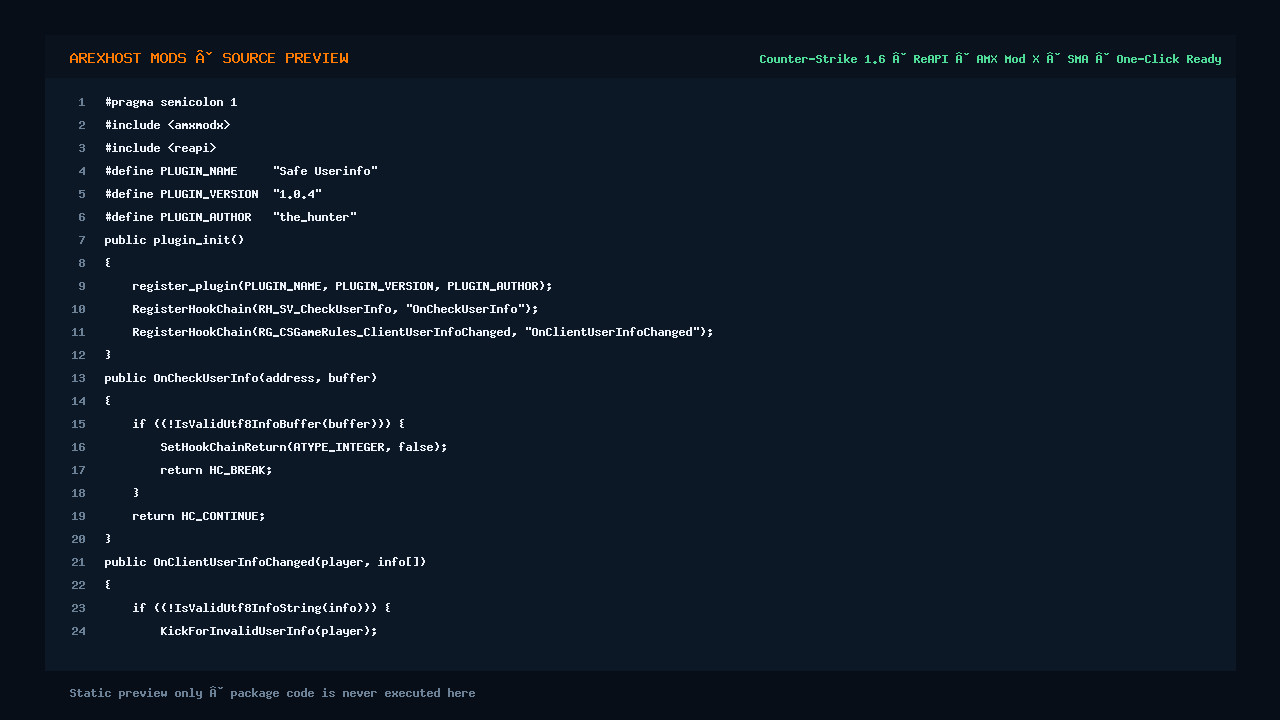Image resolution: width=1280 pixels, height=720 pixels.
Task: Click the RG_CSGameRules_ClientUserInfoChanged hook line
Action: 422,332
